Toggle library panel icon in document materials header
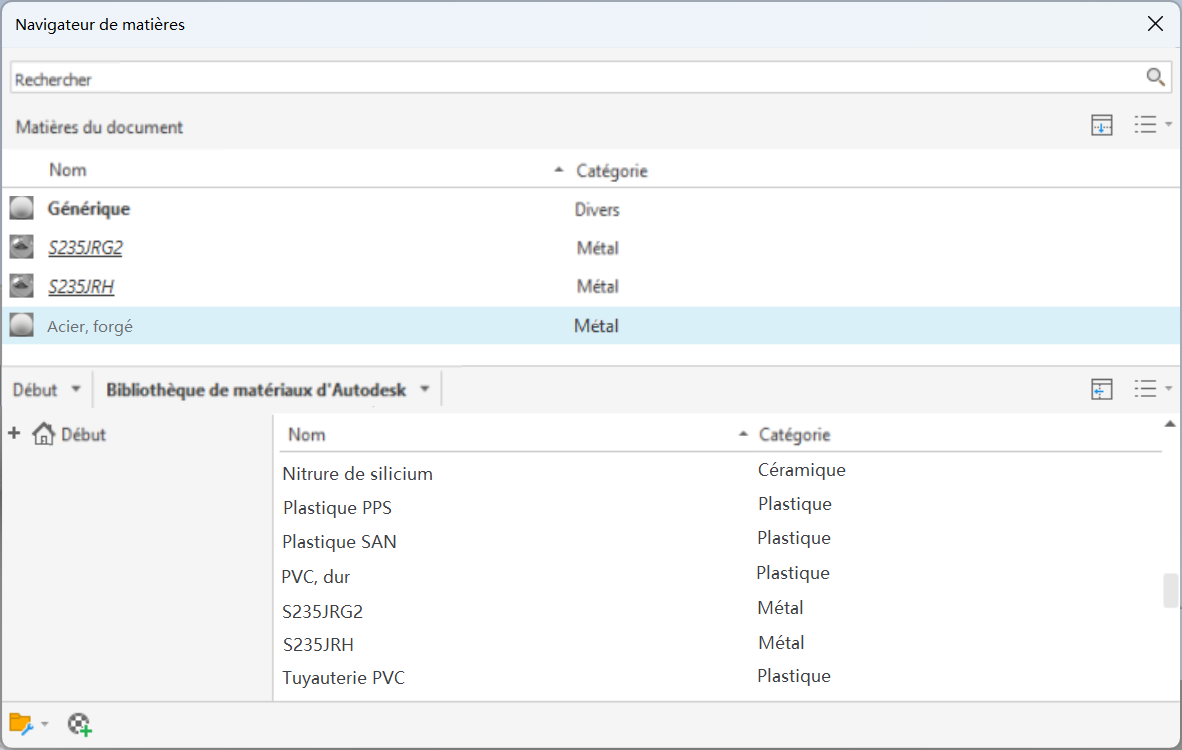 pyautogui.click(x=1101, y=126)
